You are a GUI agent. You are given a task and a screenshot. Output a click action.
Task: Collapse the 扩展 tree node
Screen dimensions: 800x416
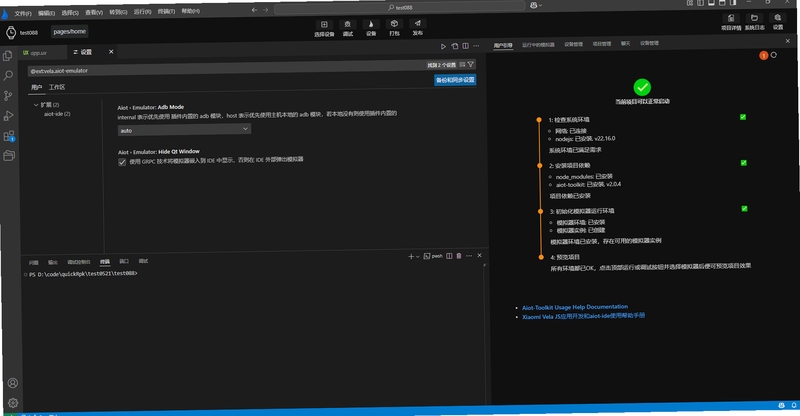[36, 105]
